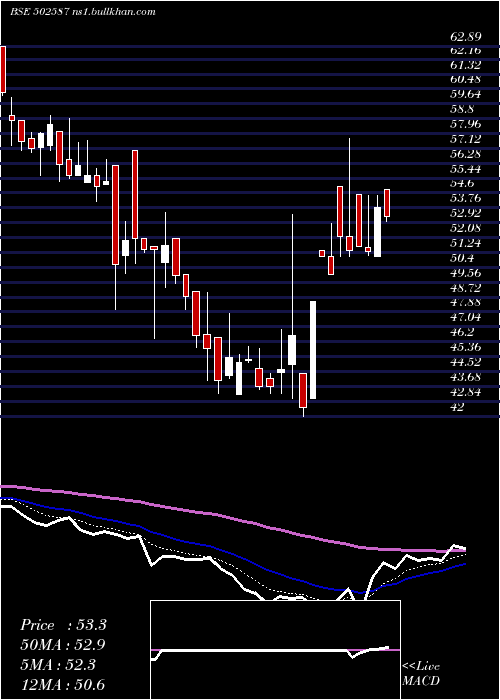Click the Price : 53.3 readout
Screen dimensions: 500x700
[63, 625]
